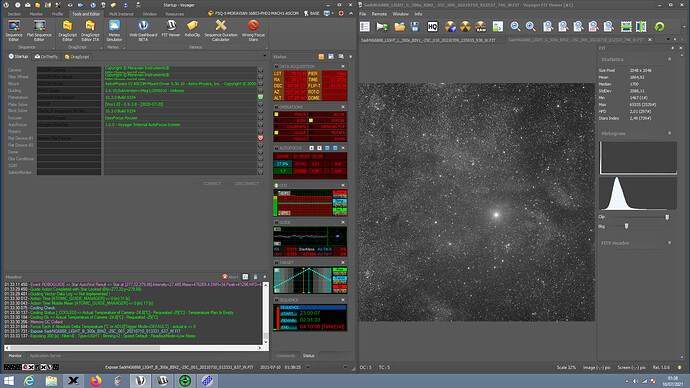
Task: Click the green refresh arrow in FIT Viewer
Action: [x=659, y=27]
